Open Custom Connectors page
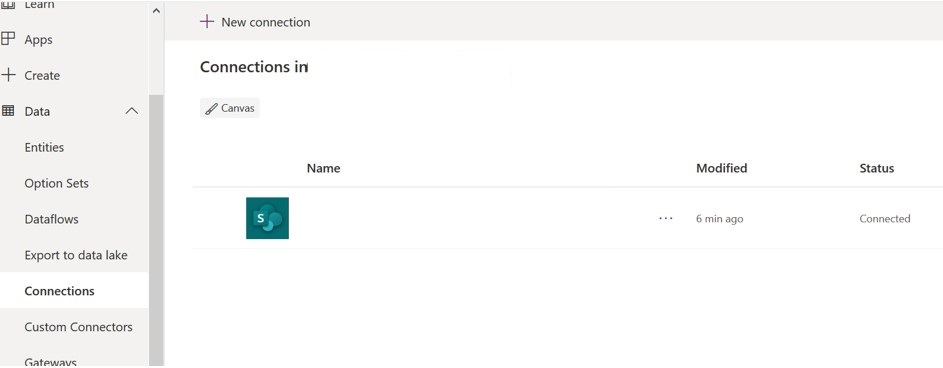Image resolution: width=943 pixels, height=368 pixels. tap(78, 327)
